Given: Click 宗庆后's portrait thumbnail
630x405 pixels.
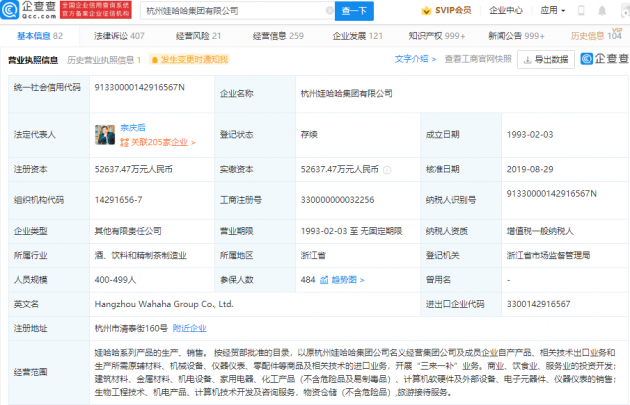Looking at the screenshot, I should 104,135.
